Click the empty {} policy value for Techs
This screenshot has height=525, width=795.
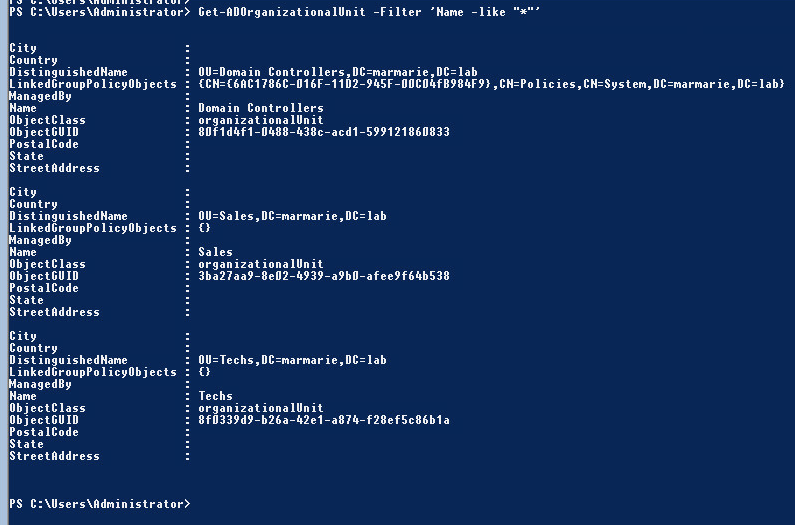click(x=205, y=372)
